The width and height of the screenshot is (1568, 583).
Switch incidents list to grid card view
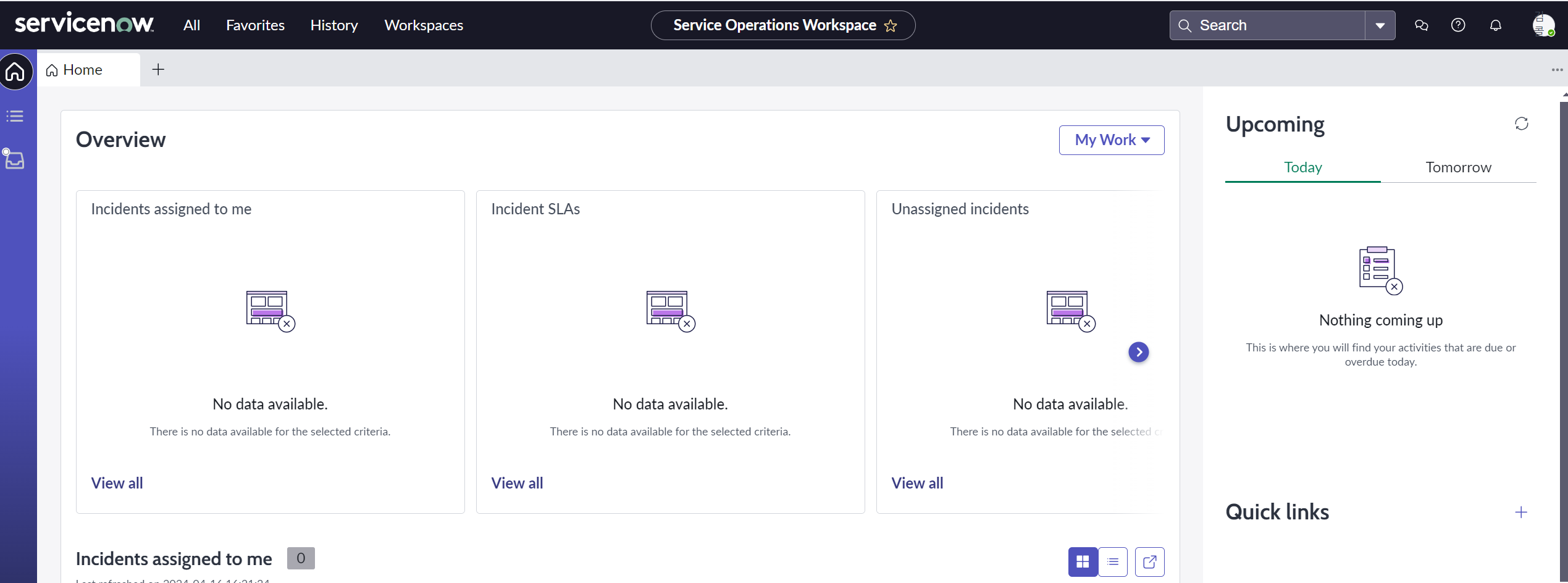coord(1083,561)
